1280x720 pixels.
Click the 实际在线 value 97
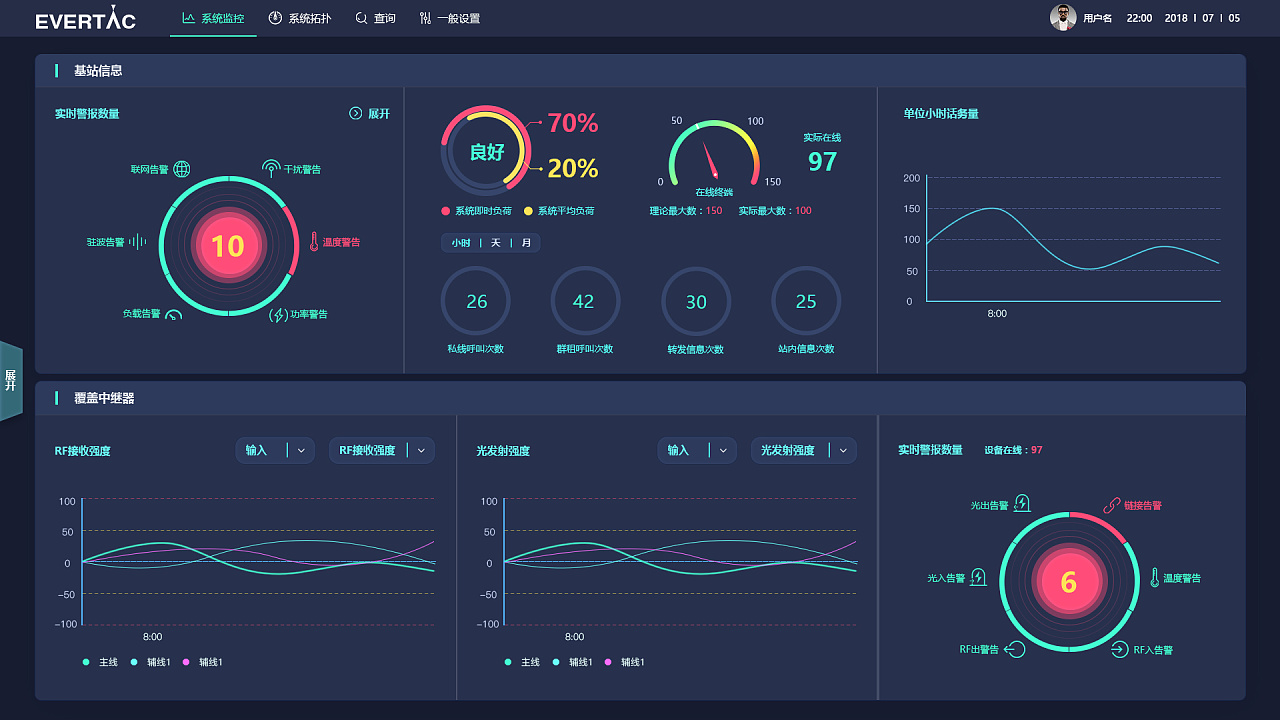(x=822, y=162)
